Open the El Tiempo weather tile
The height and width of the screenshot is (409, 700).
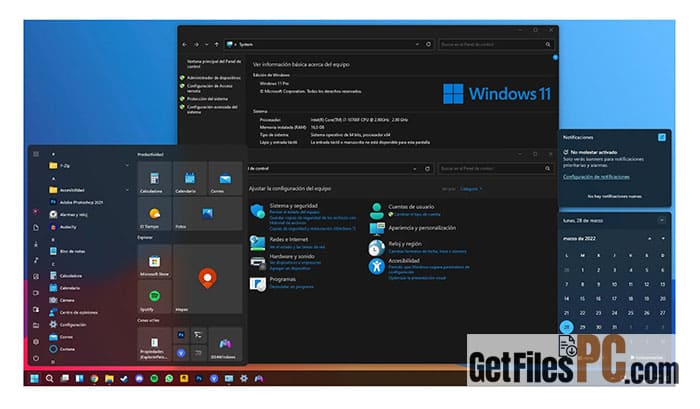[154, 214]
